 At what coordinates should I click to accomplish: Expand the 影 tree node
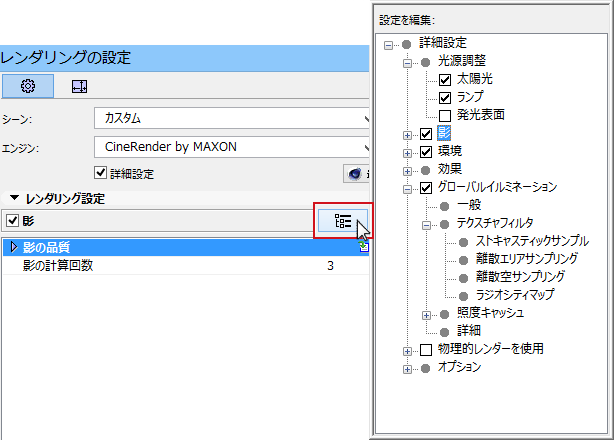click(407, 135)
